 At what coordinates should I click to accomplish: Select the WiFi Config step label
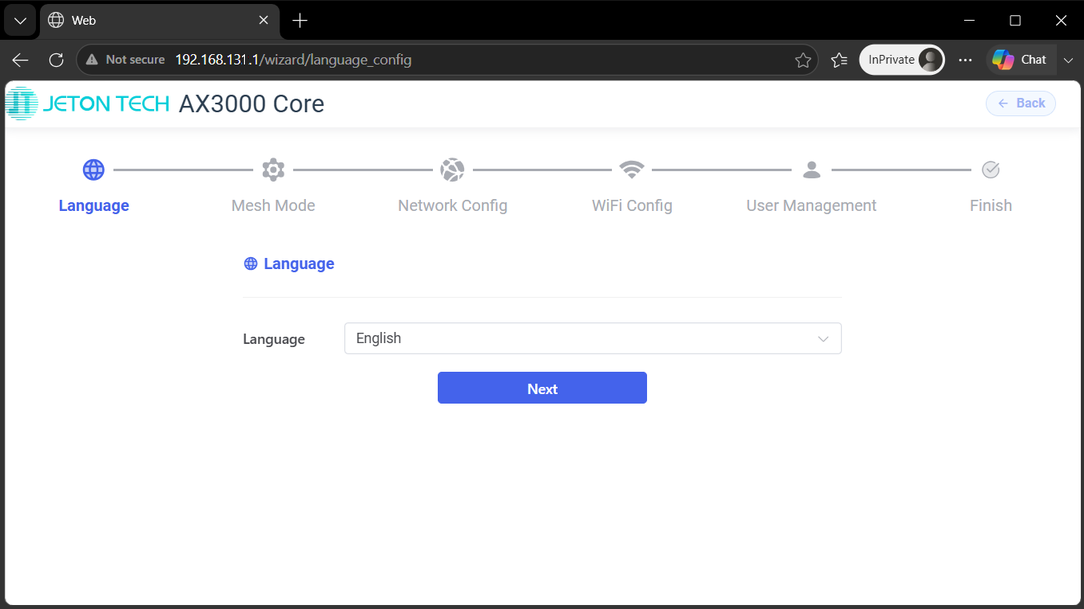click(632, 205)
